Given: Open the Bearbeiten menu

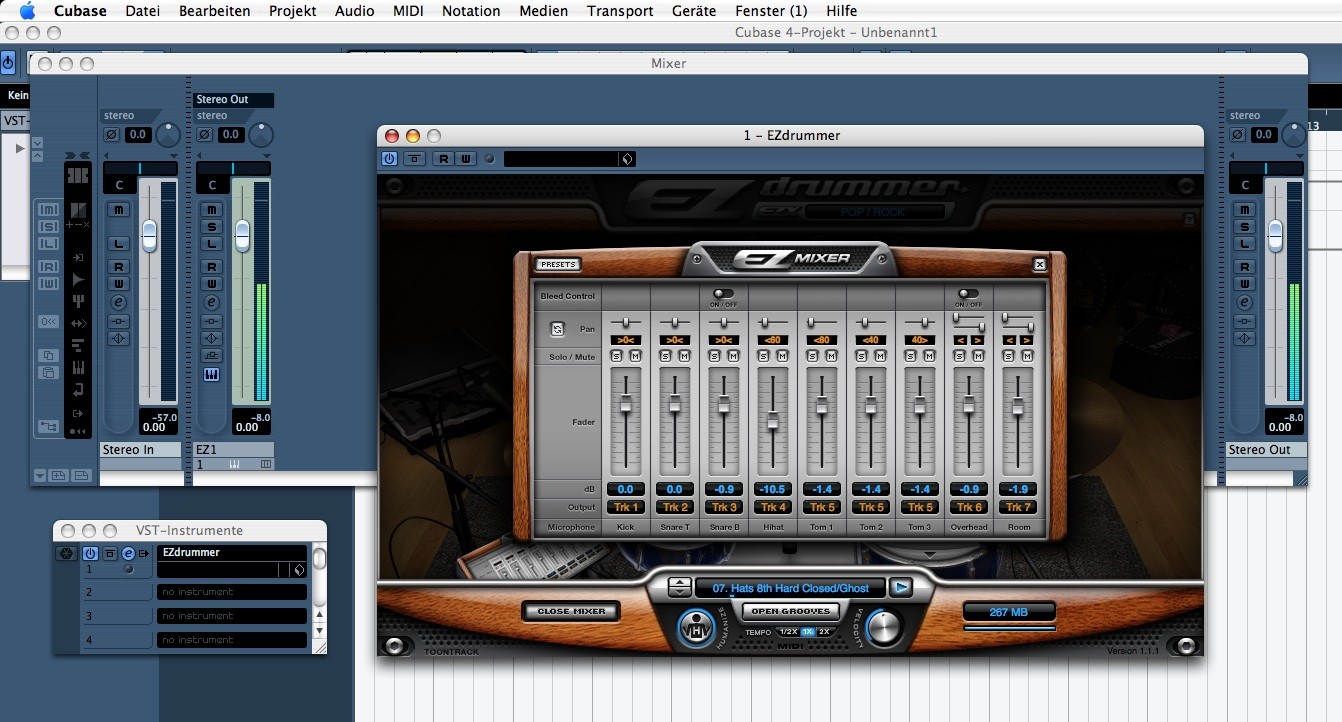Looking at the screenshot, I should coord(214,11).
